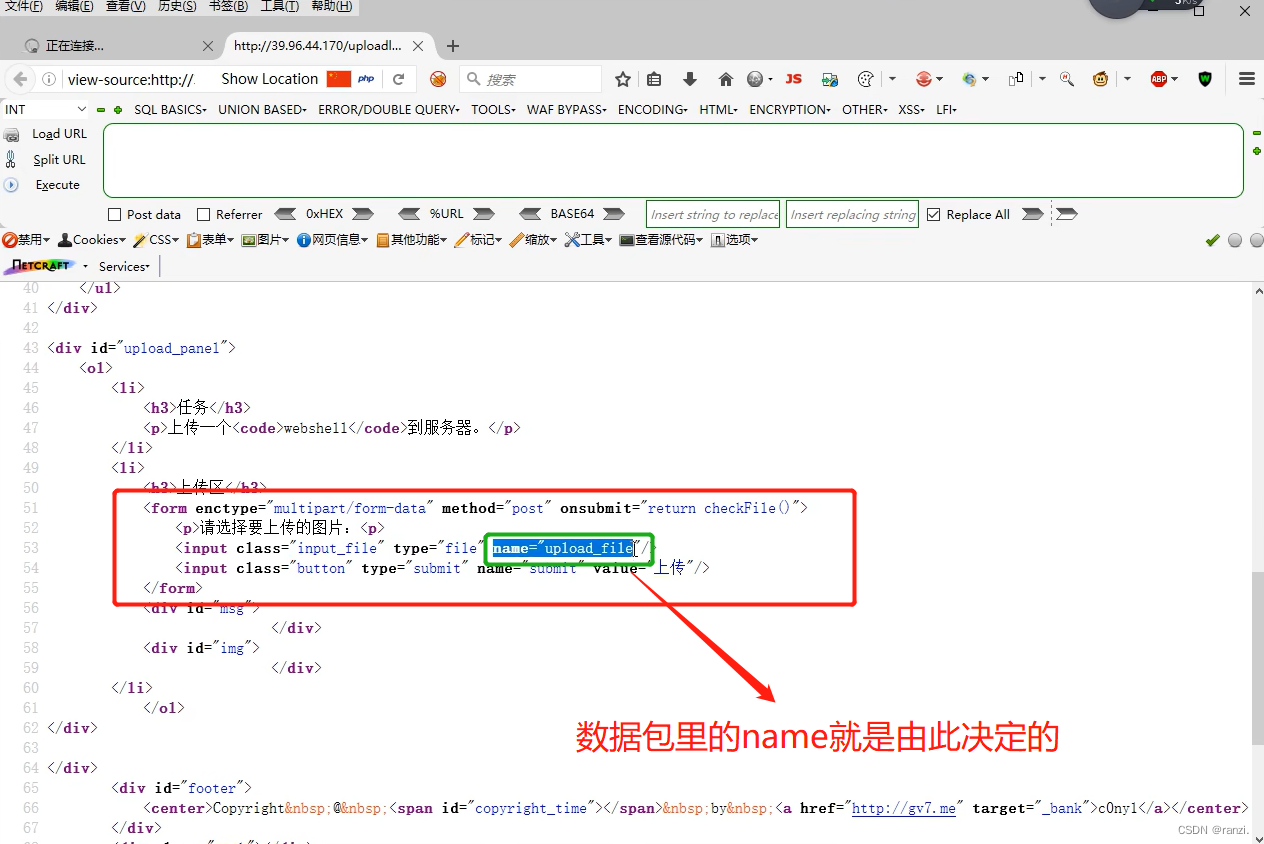
Task: Open the downloads arrow icon
Action: (689, 79)
